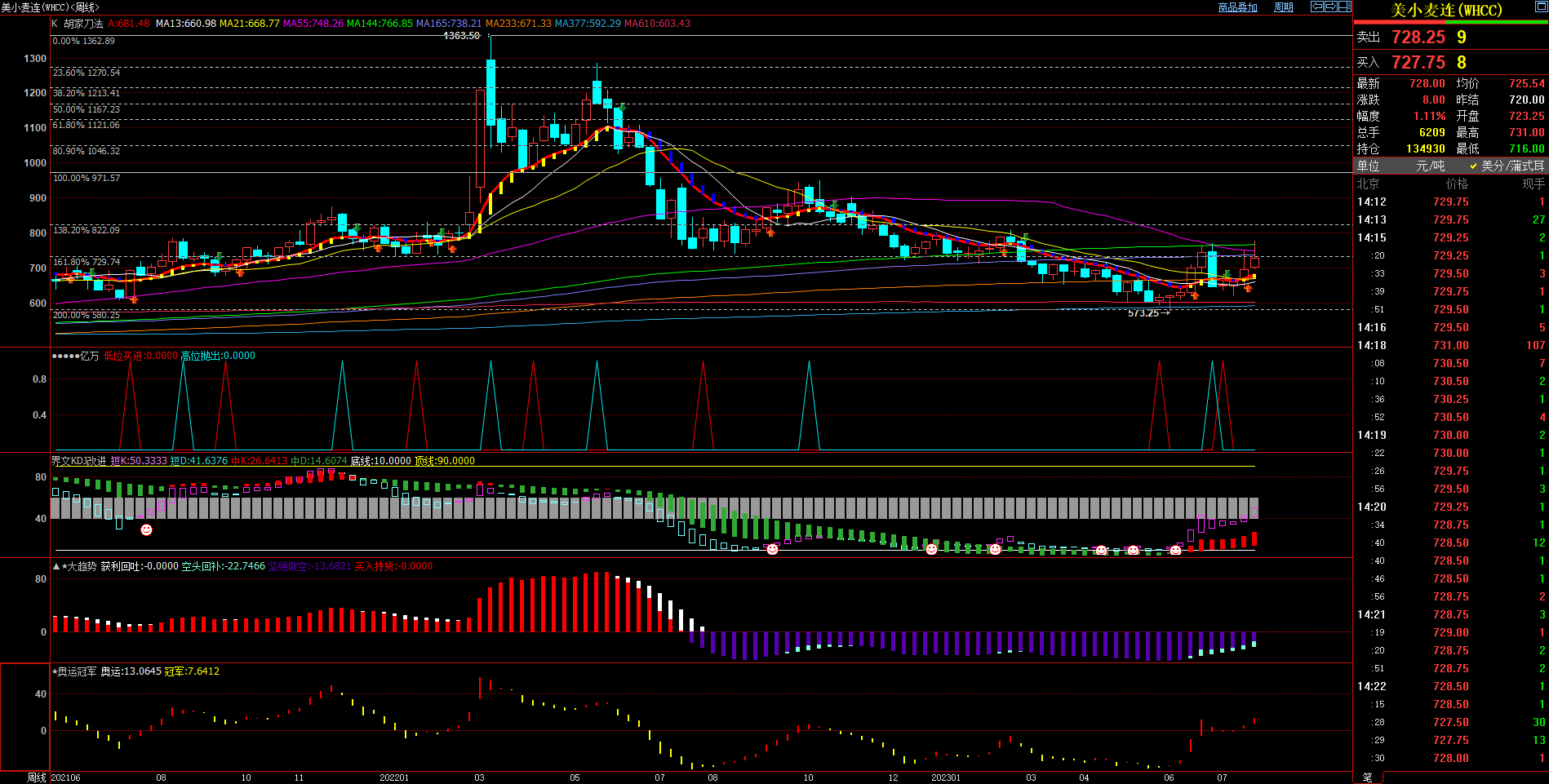Click the 亿万 indicator panel title
This screenshot has height=784, width=1549.
(89, 356)
